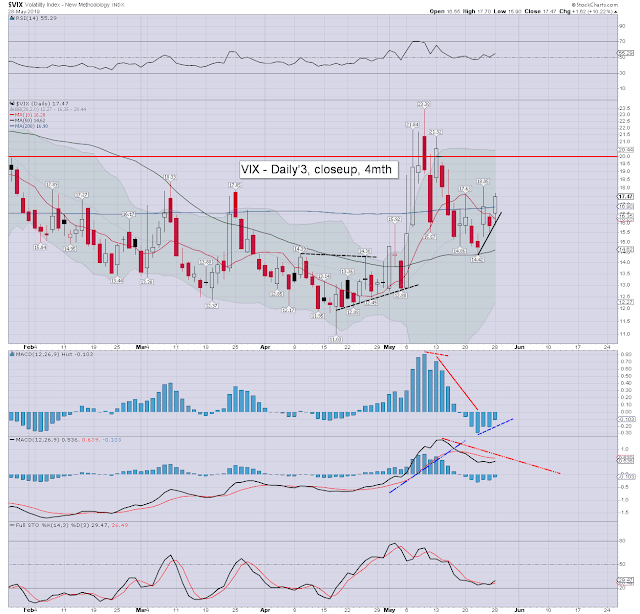Click the blue MA(200) legend entry

click(29, 126)
